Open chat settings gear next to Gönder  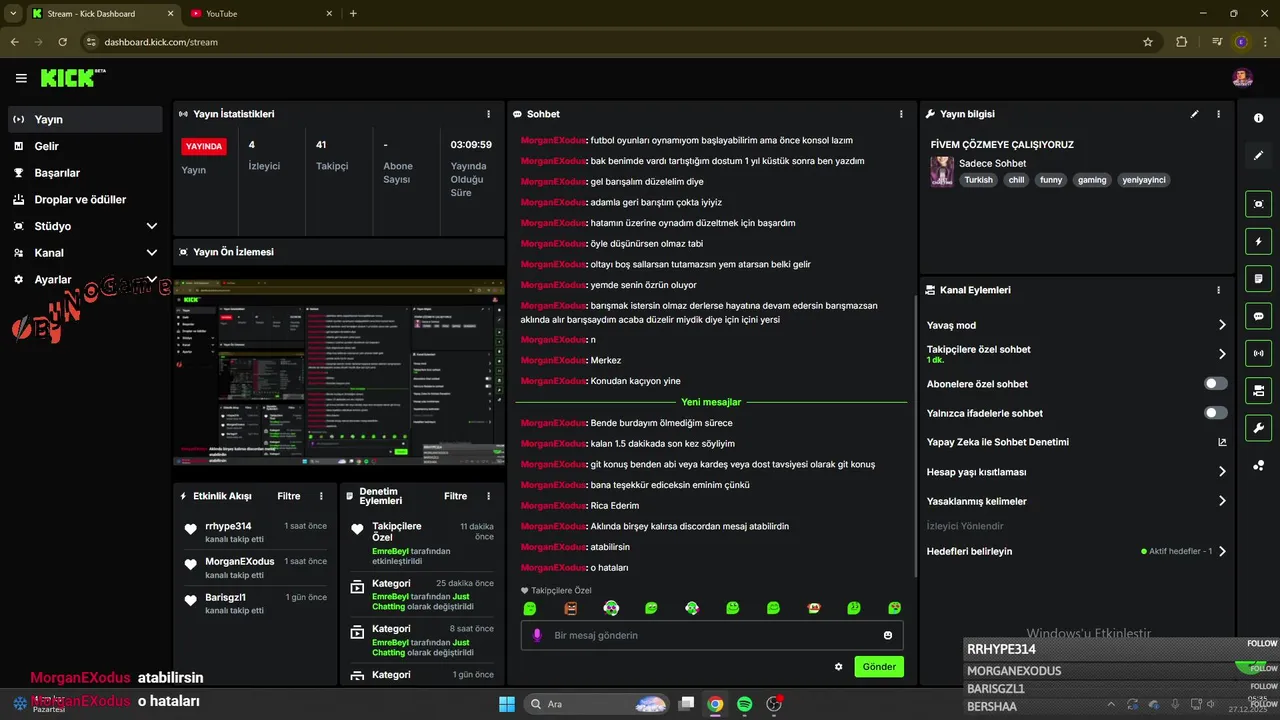[x=839, y=666]
